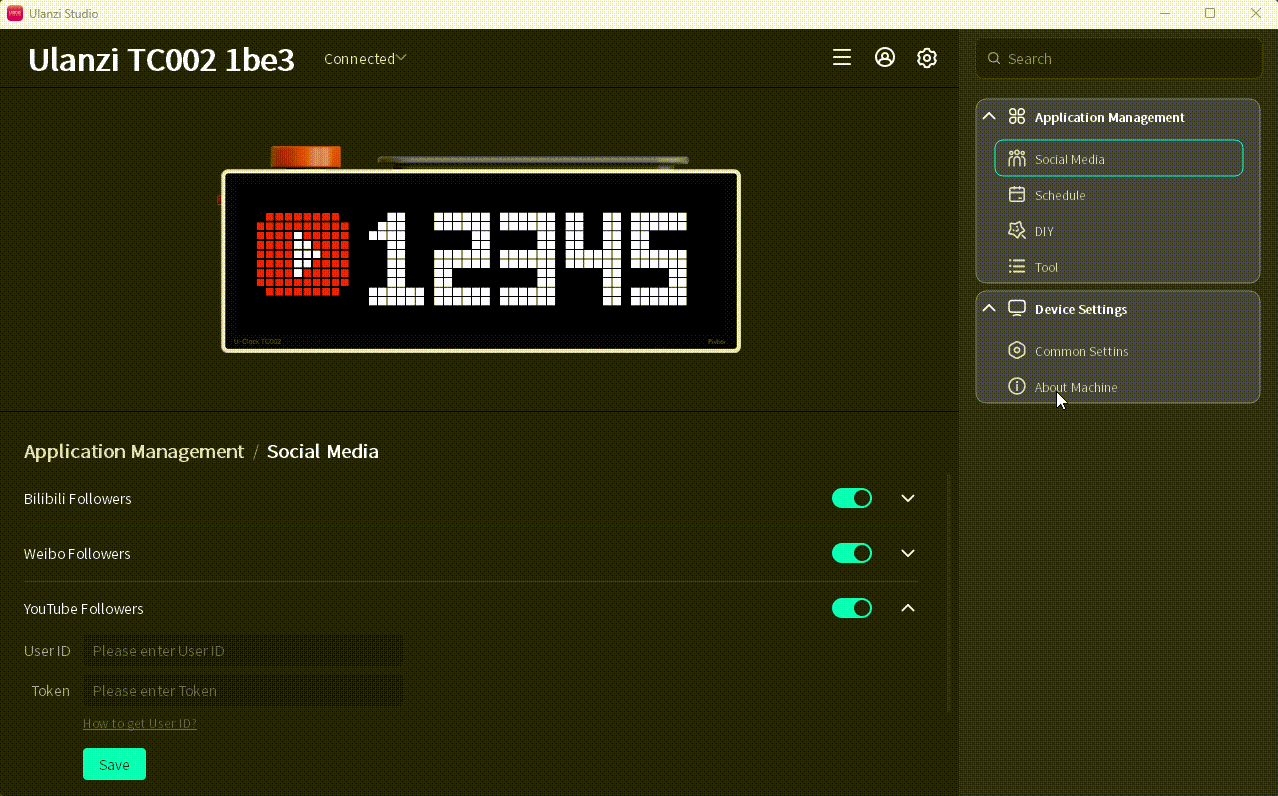Click the Ulanzi Studio app logo
The width and height of the screenshot is (1278, 796).
[15, 13]
